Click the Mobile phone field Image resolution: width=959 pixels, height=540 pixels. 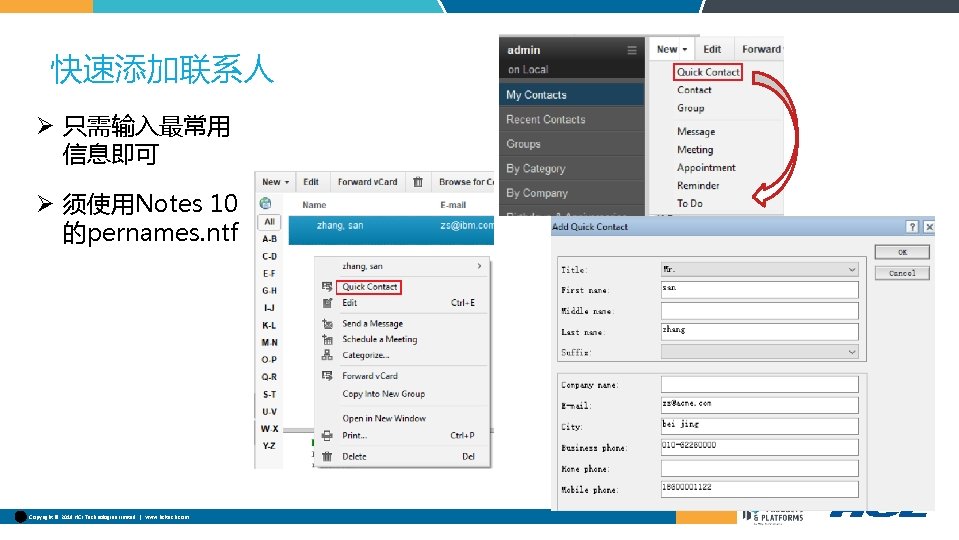760,489
